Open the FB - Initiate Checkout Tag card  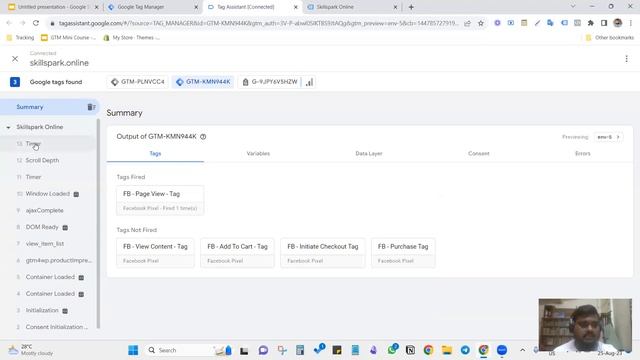click(x=322, y=253)
